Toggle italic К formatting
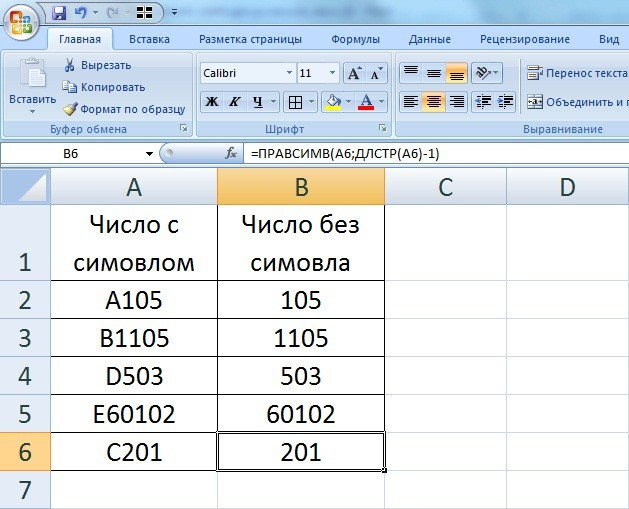This screenshot has width=629, height=509. pos(235,102)
